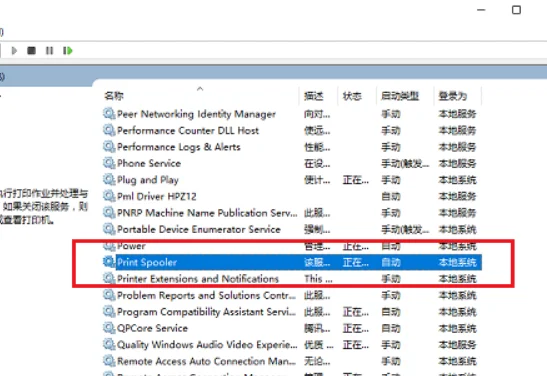Screen dimensions: 547x376
Task: Select the QPCore Service row
Action: click(x=292, y=328)
